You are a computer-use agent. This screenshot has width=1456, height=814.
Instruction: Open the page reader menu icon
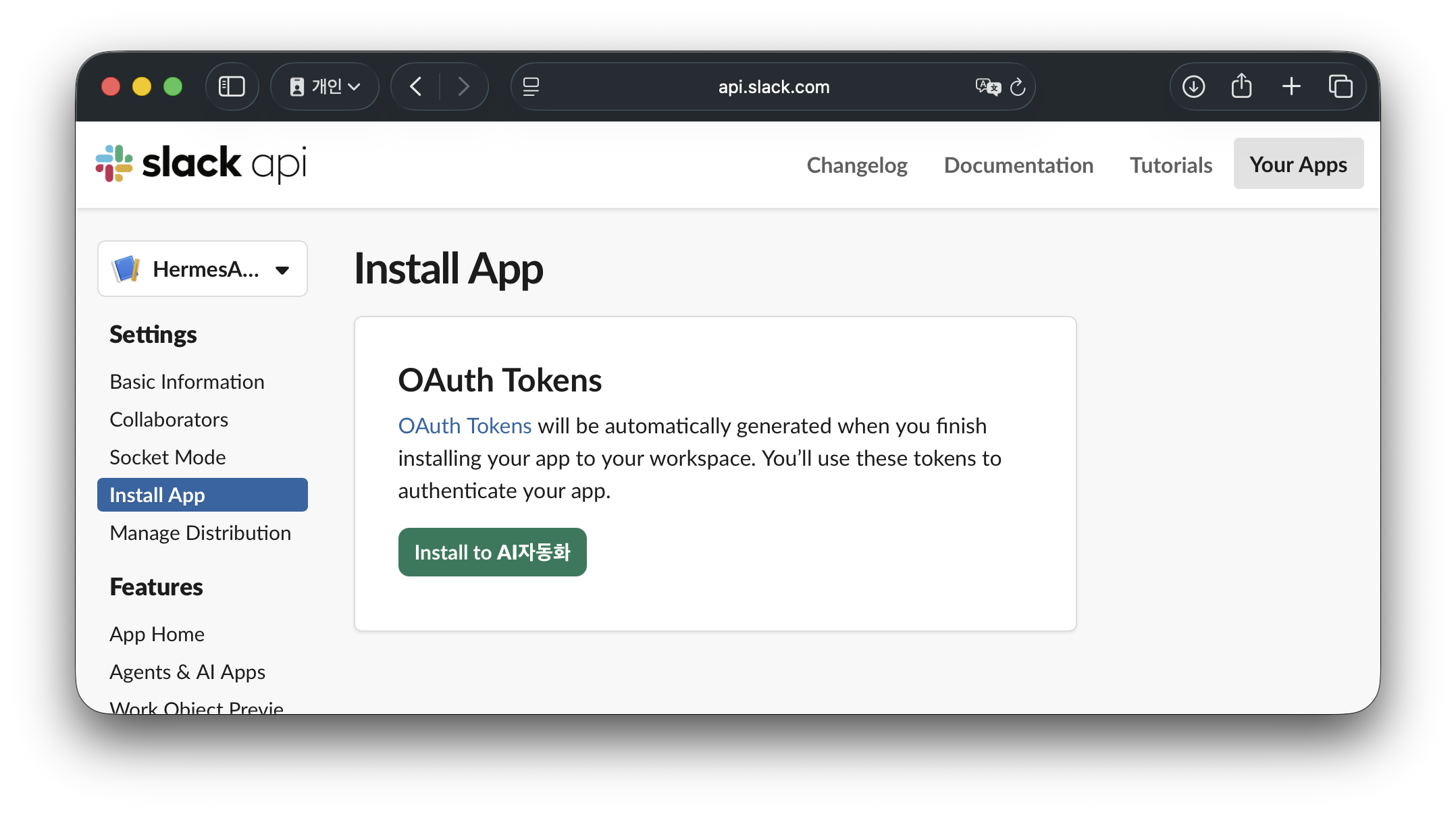pyautogui.click(x=531, y=86)
